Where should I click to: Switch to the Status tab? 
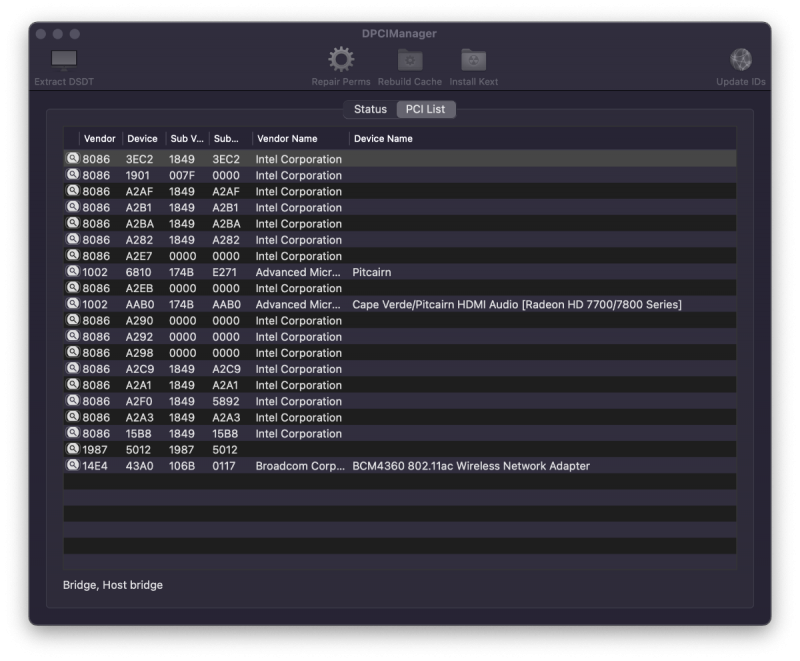coord(370,109)
